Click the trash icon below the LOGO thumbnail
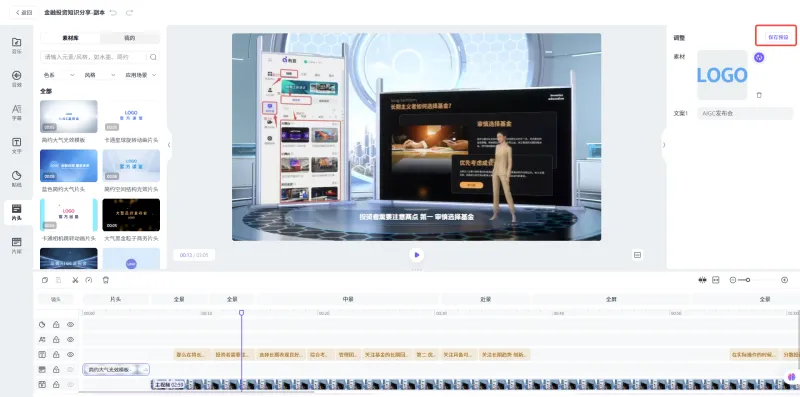Screen dimensions: 800x397 click(759, 95)
